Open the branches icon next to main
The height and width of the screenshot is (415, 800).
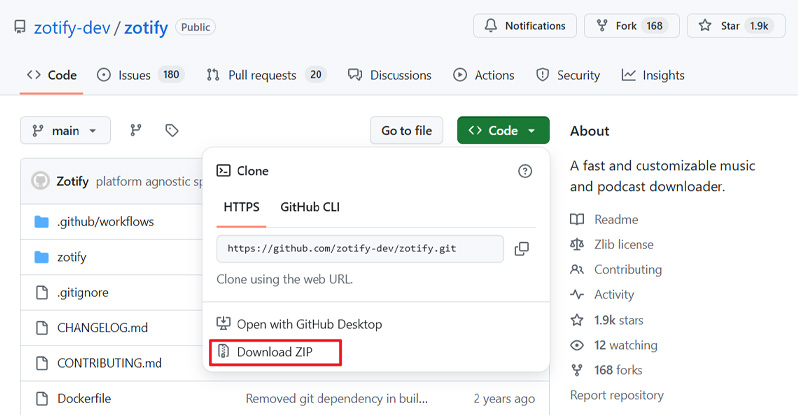click(136, 130)
